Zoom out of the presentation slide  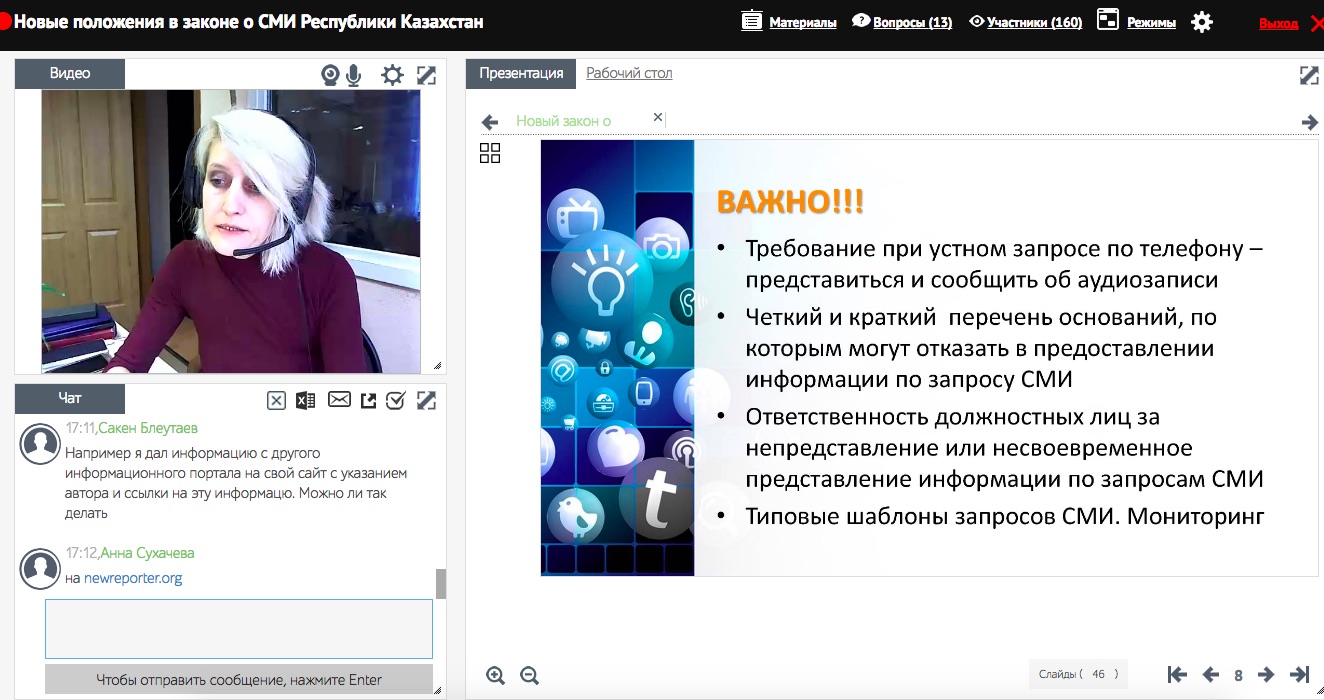tap(529, 675)
